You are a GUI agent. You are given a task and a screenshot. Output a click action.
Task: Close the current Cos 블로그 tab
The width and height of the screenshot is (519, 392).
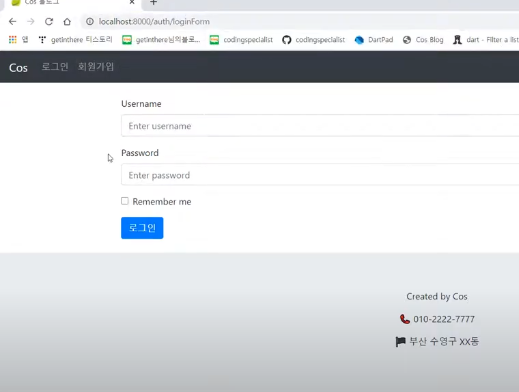[132, 2]
